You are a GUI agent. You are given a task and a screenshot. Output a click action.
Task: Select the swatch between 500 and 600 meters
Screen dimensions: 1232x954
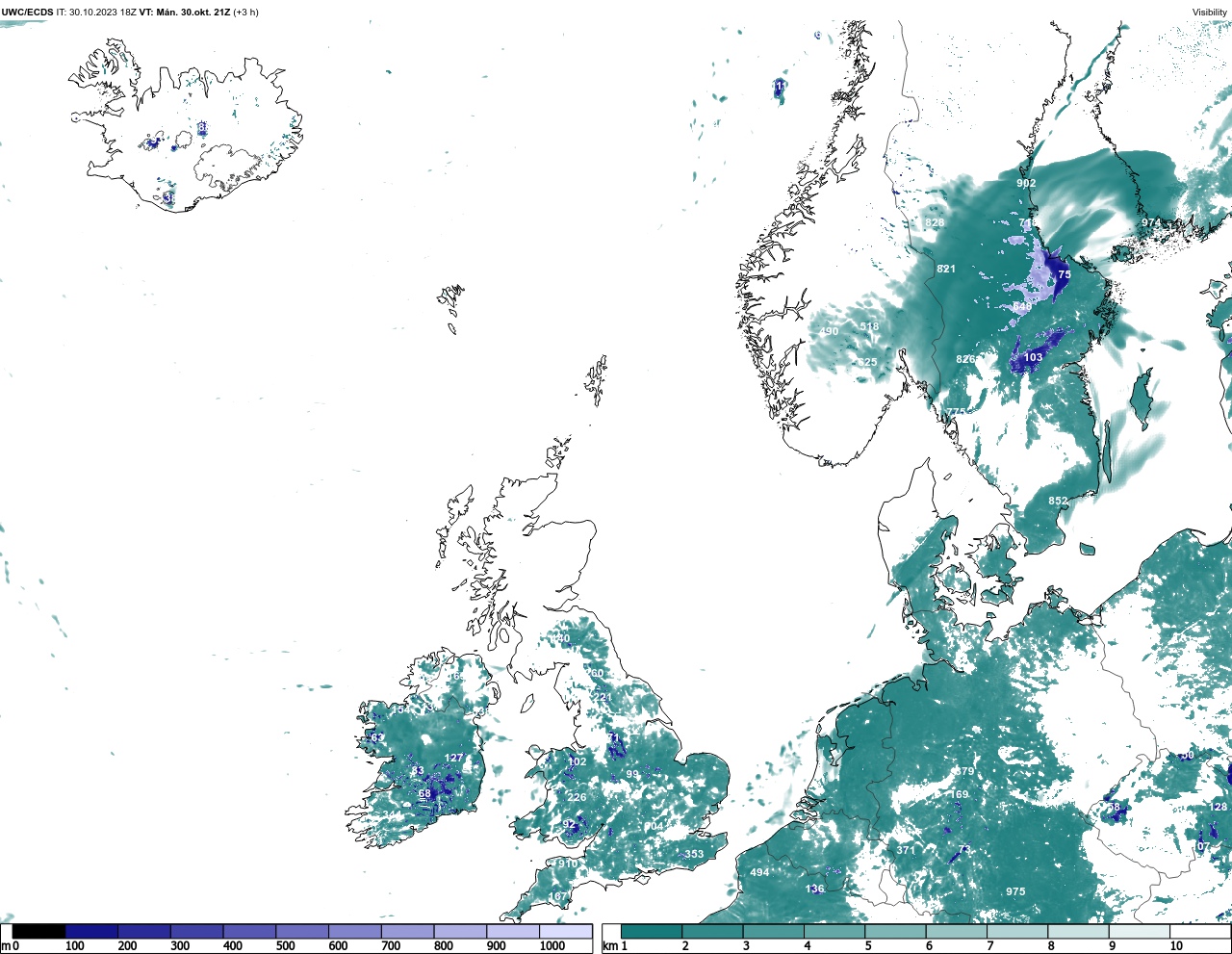click(301, 932)
